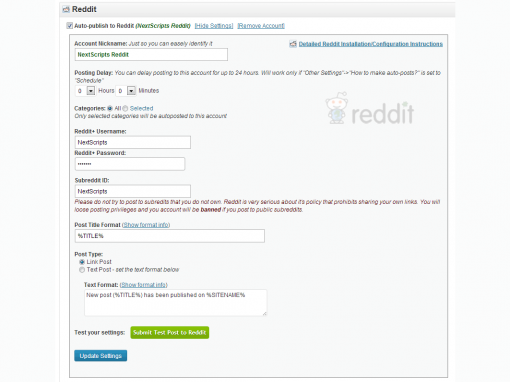Choose the Text Post radio option
The image size is (510, 382).
pos(82,270)
